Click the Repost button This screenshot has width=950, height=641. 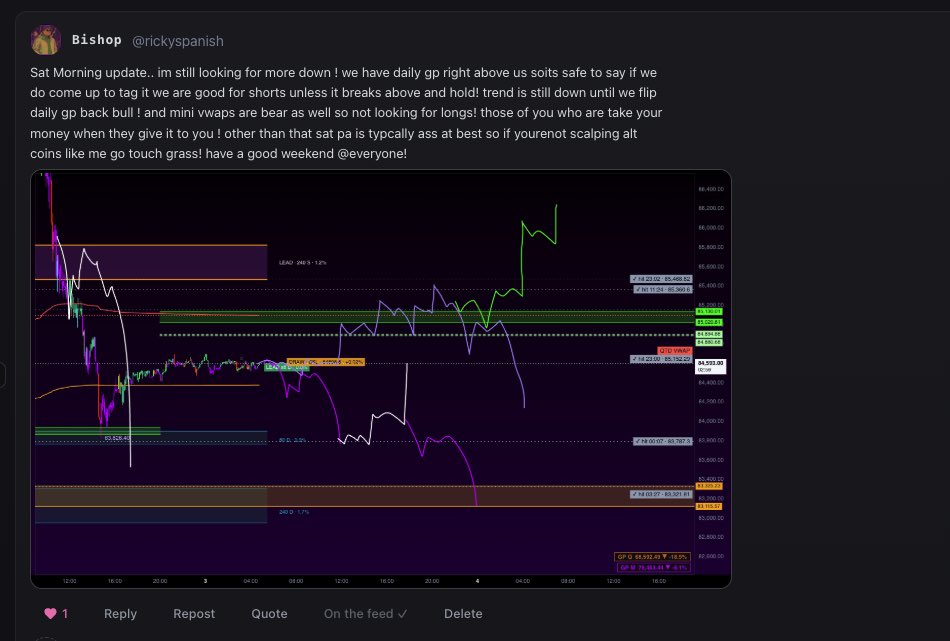coord(194,613)
